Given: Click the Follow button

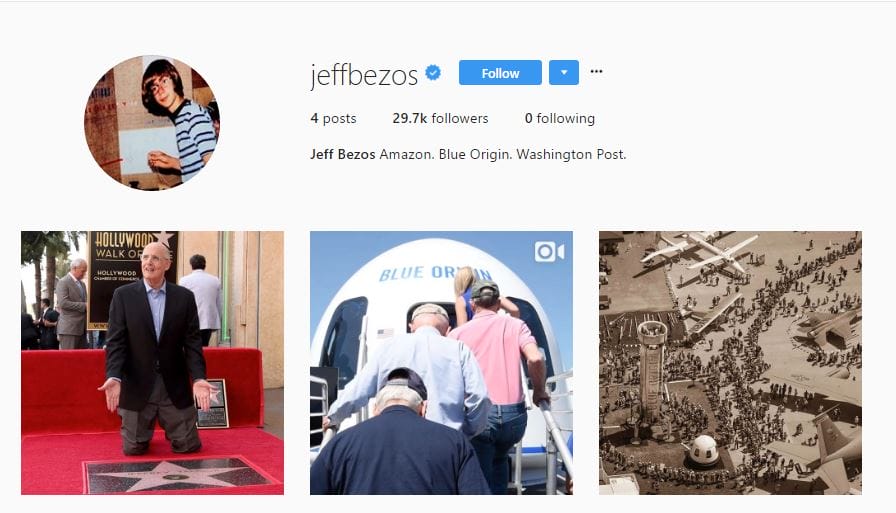Looking at the screenshot, I should tap(500, 73).
